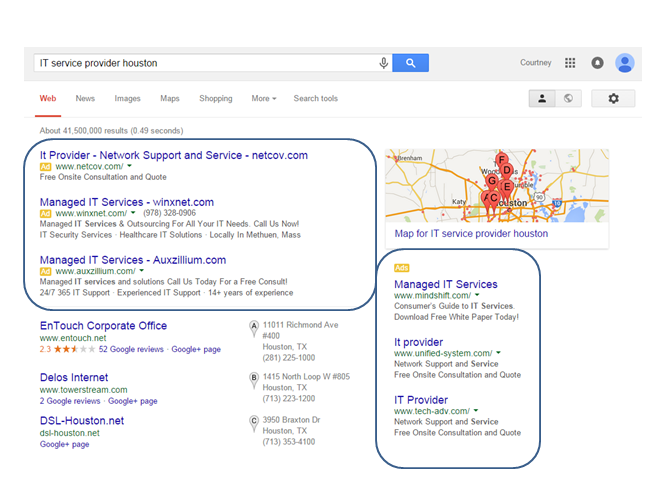Image resolution: width=668 pixels, height=493 pixels.
Task: Open Managed IT Services Auxzillium.com ad
Action: click(x=133, y=260)
